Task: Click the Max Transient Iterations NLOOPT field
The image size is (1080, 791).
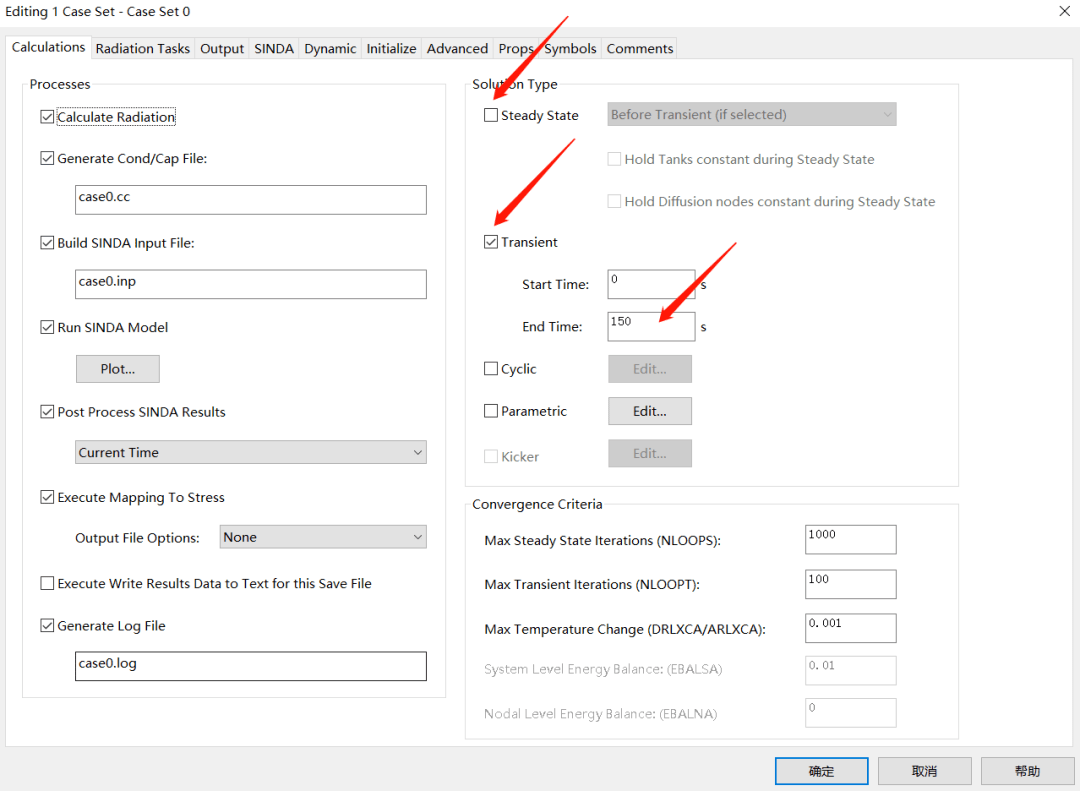Action: (851, 584)
